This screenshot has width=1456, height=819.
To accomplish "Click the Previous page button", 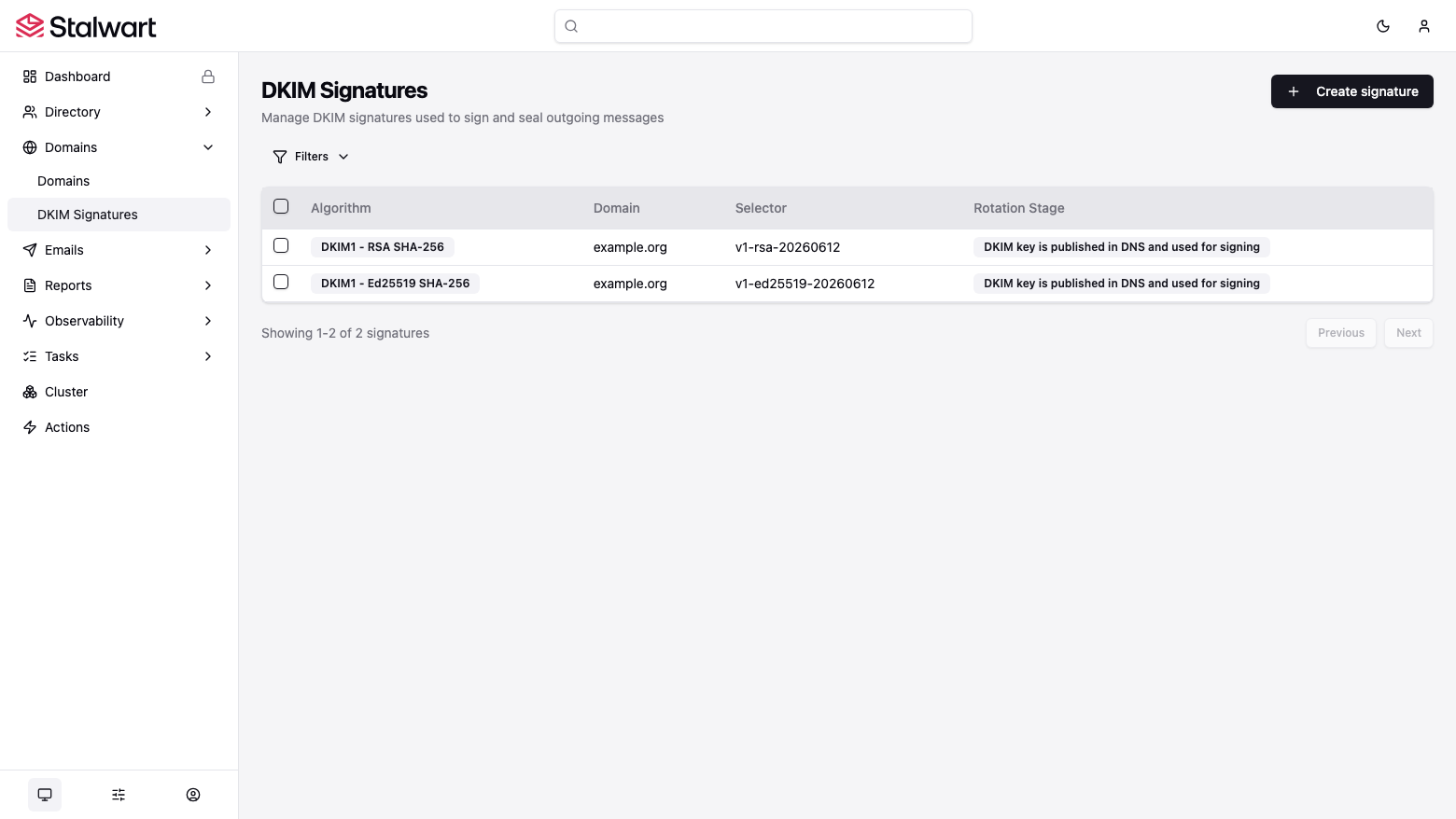I will [1340, 333].
